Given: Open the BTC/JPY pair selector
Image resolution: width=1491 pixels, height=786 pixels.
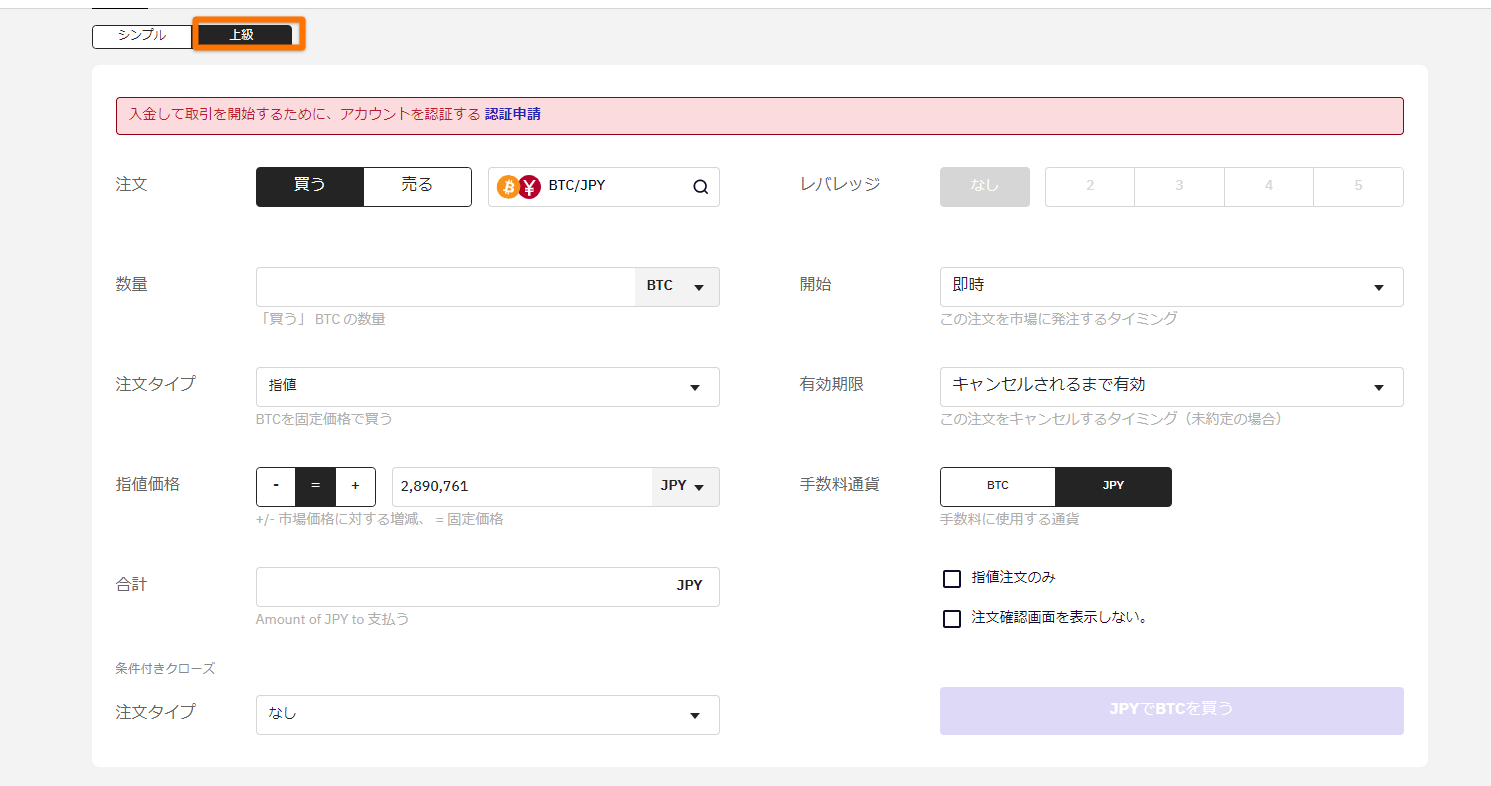Looking at the screenshot, I should point(604,187).
